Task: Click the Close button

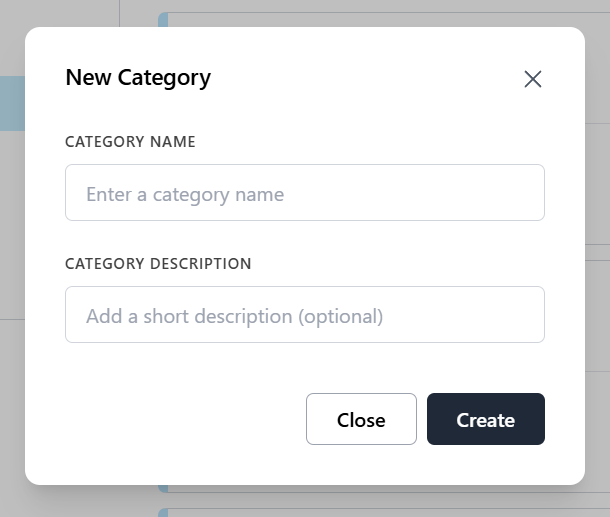Action: tap(361, 419)
